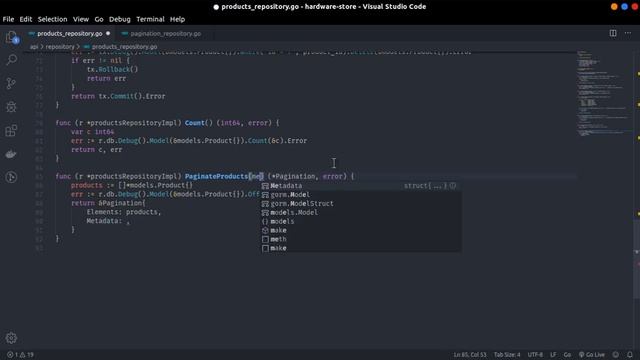The height and width of the screenshot is (360, 640).
Task: Change indentation via Tab Size: 4
Action: click(x=507, y=355)
